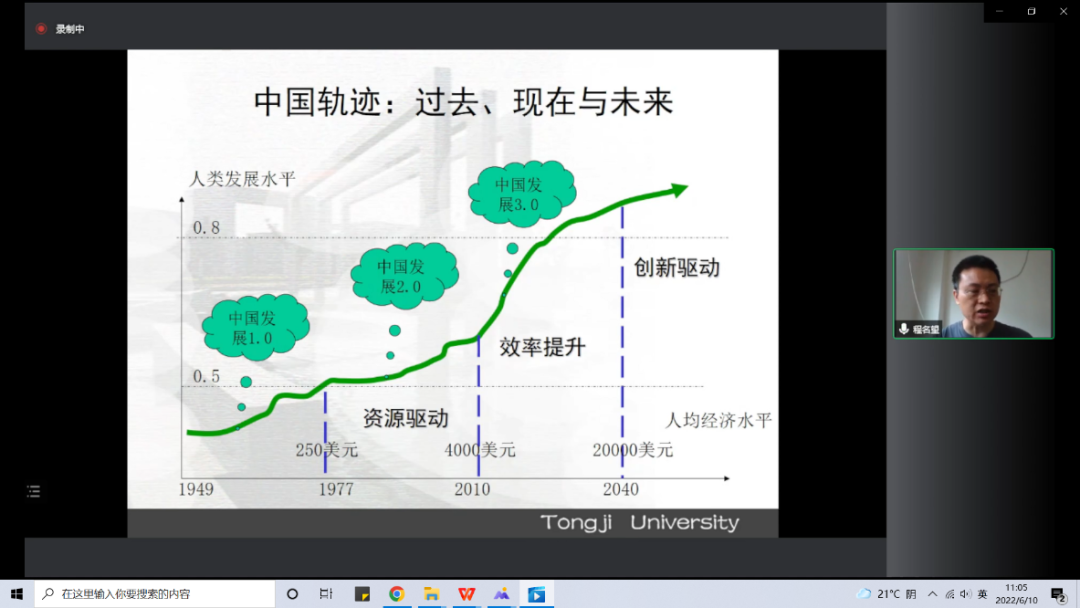Switch to the meeting app taskbar icon
Image resolution: width=1080 pixels, height=608 pixels.
[x=536, y=594]
